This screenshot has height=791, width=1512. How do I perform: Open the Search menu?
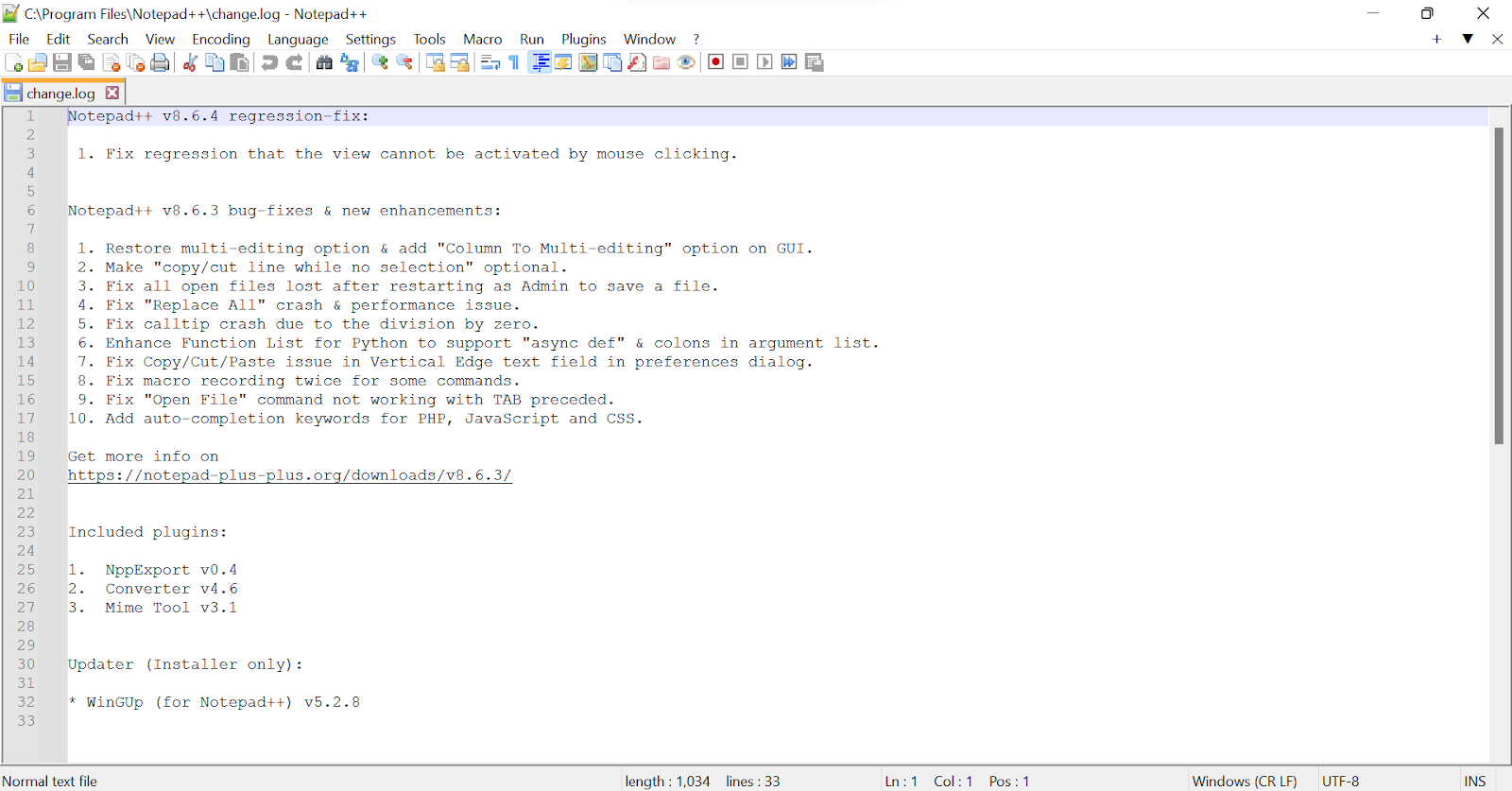[x=108, y=39]
